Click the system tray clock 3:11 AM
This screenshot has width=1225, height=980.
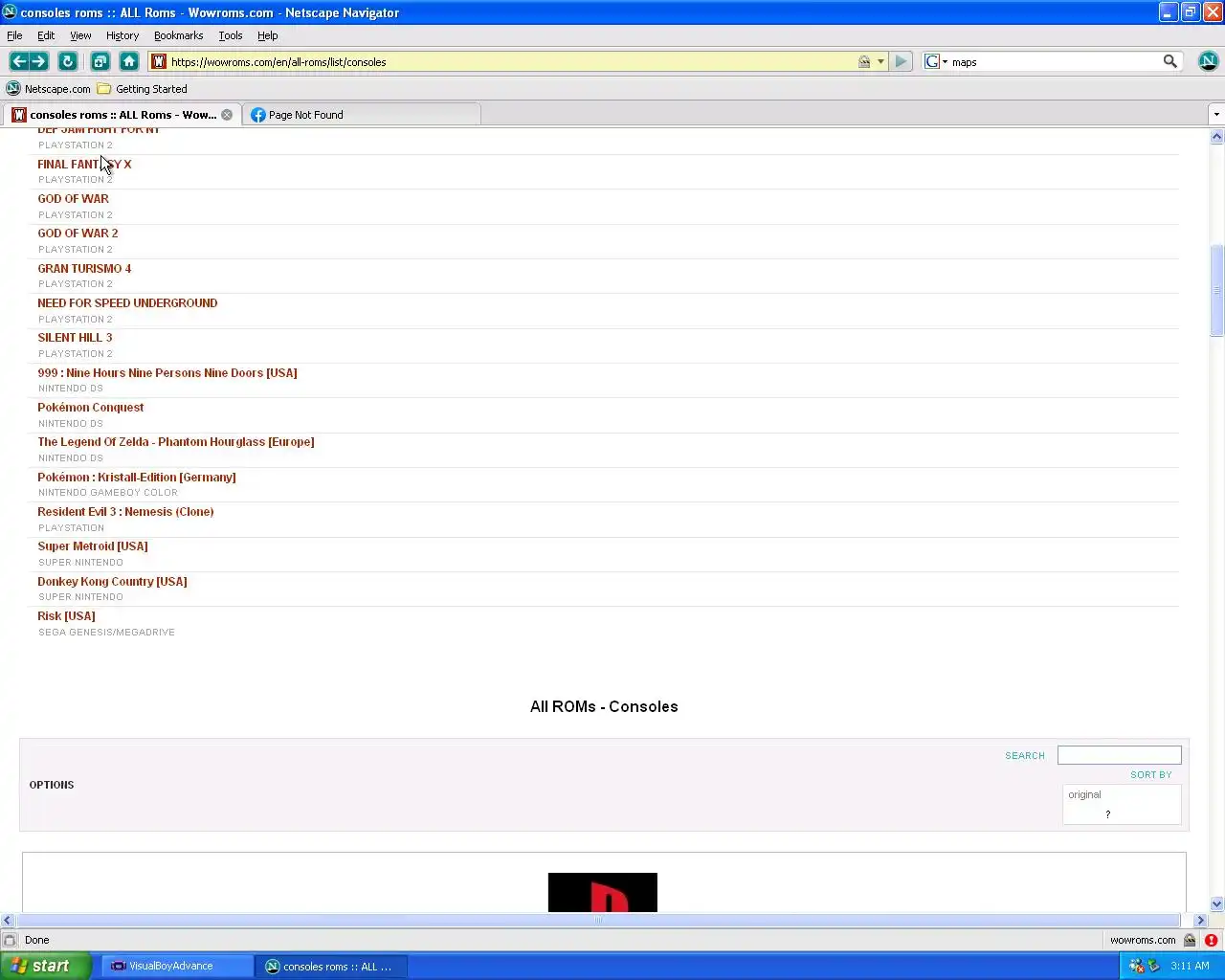tap(1190, 966)
